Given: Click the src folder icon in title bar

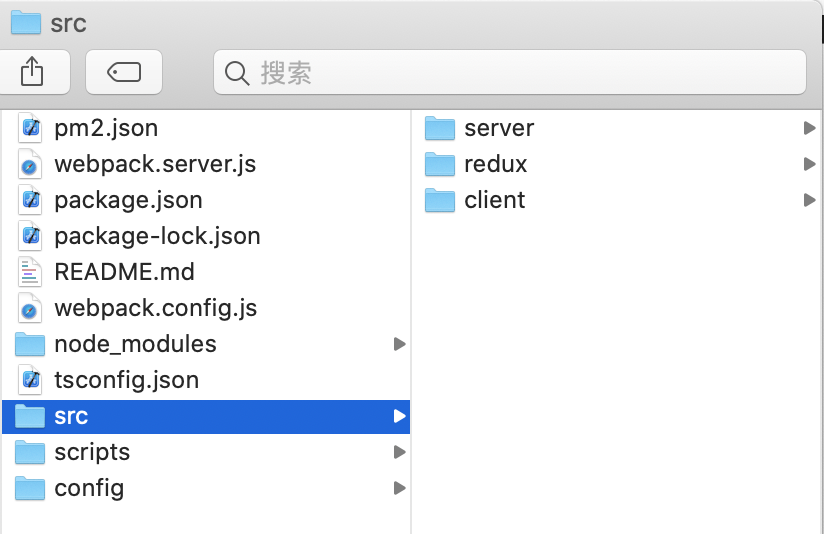Looking at the screenshot, I should click(25, 23).
